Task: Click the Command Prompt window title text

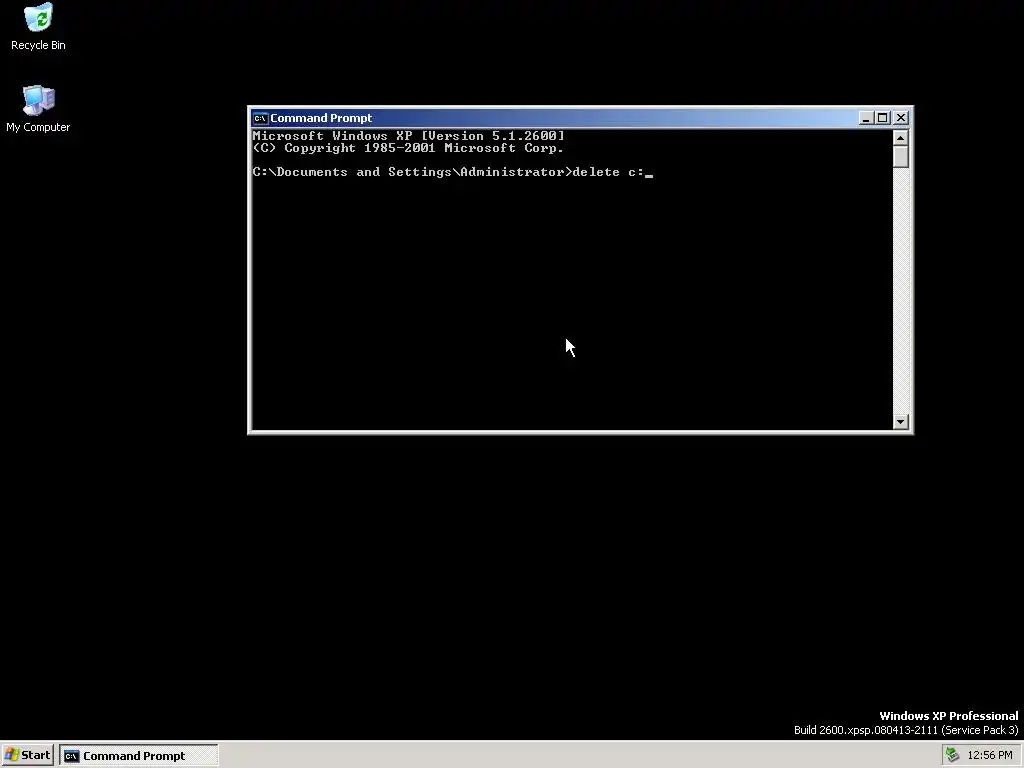Action: (x=321, y=118)
